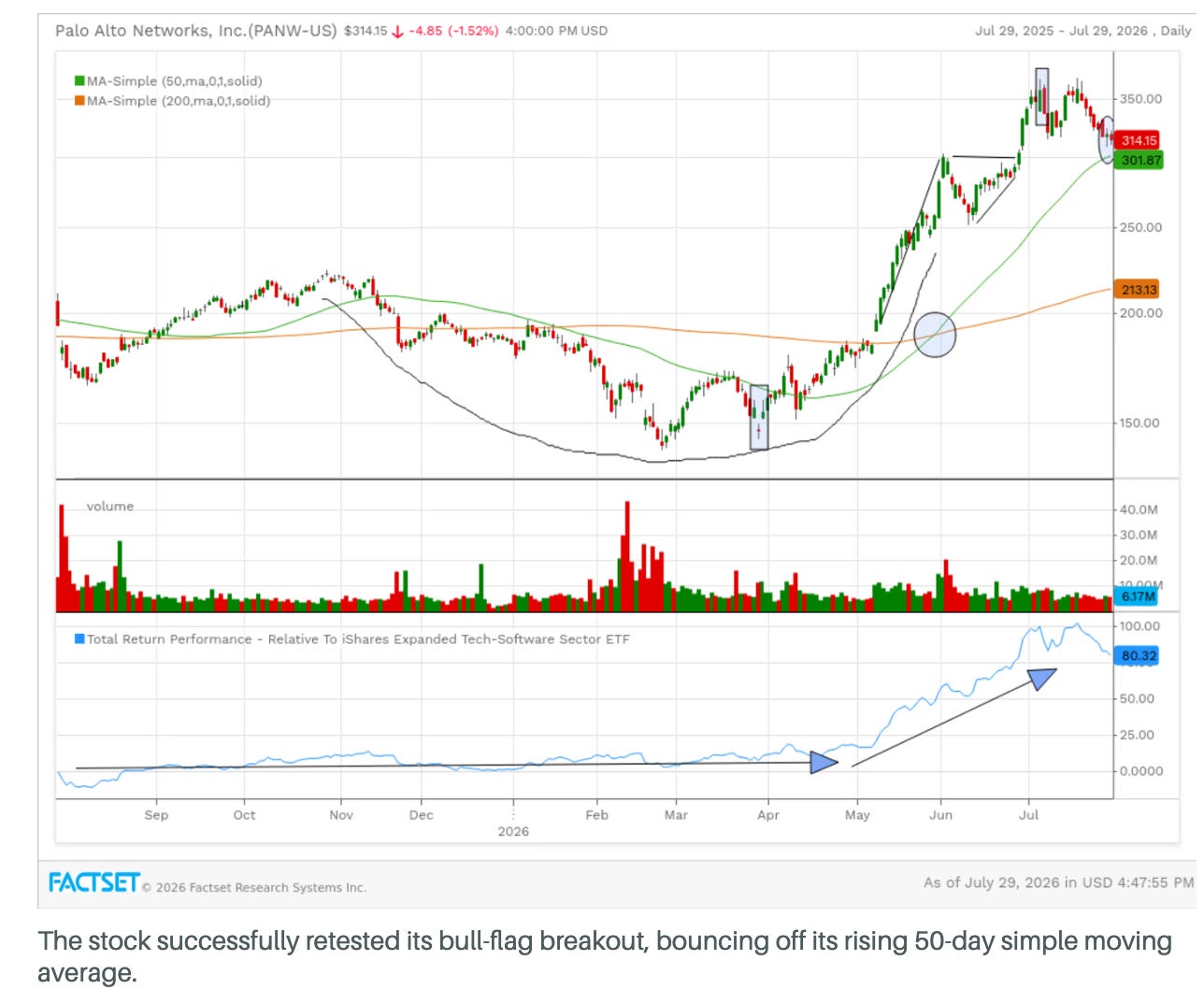
Task: Click the 250.00 price axis label
Action: point(1141,227)
